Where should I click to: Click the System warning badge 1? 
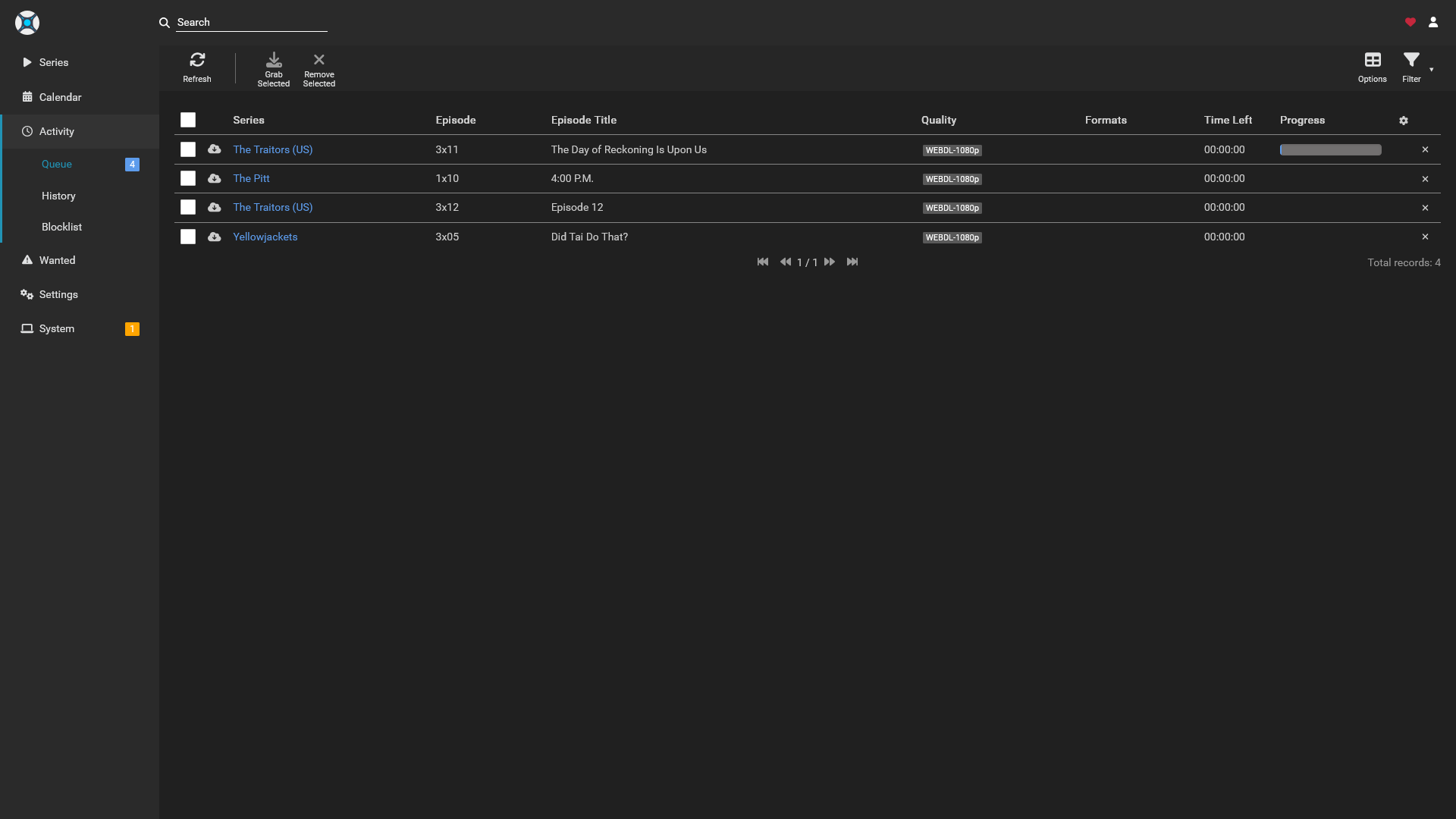[132, 328]
